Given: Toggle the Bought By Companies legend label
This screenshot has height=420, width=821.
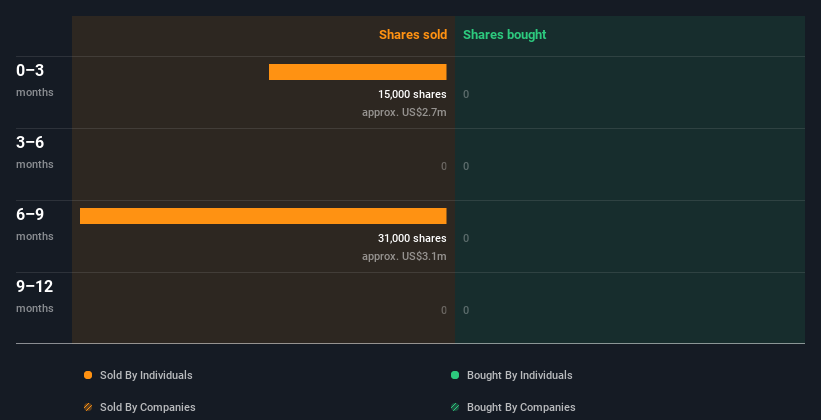Looking at the screenshot, I should (521, 407).
